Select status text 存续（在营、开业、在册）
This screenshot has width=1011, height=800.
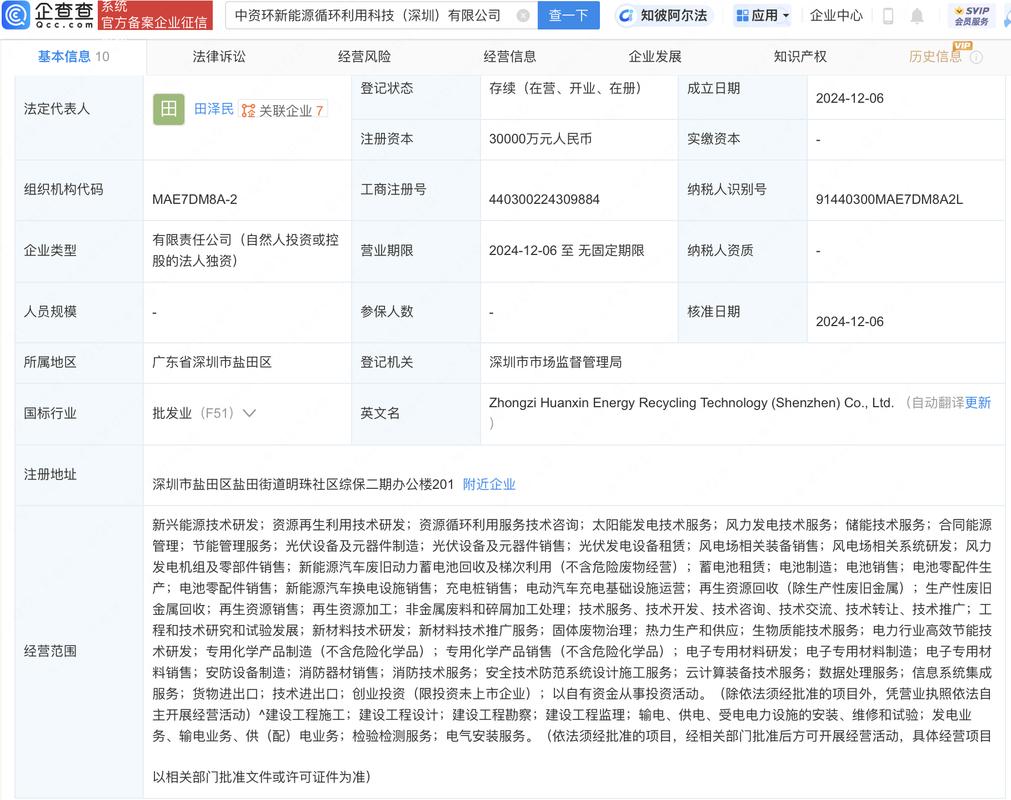[565, 88]
